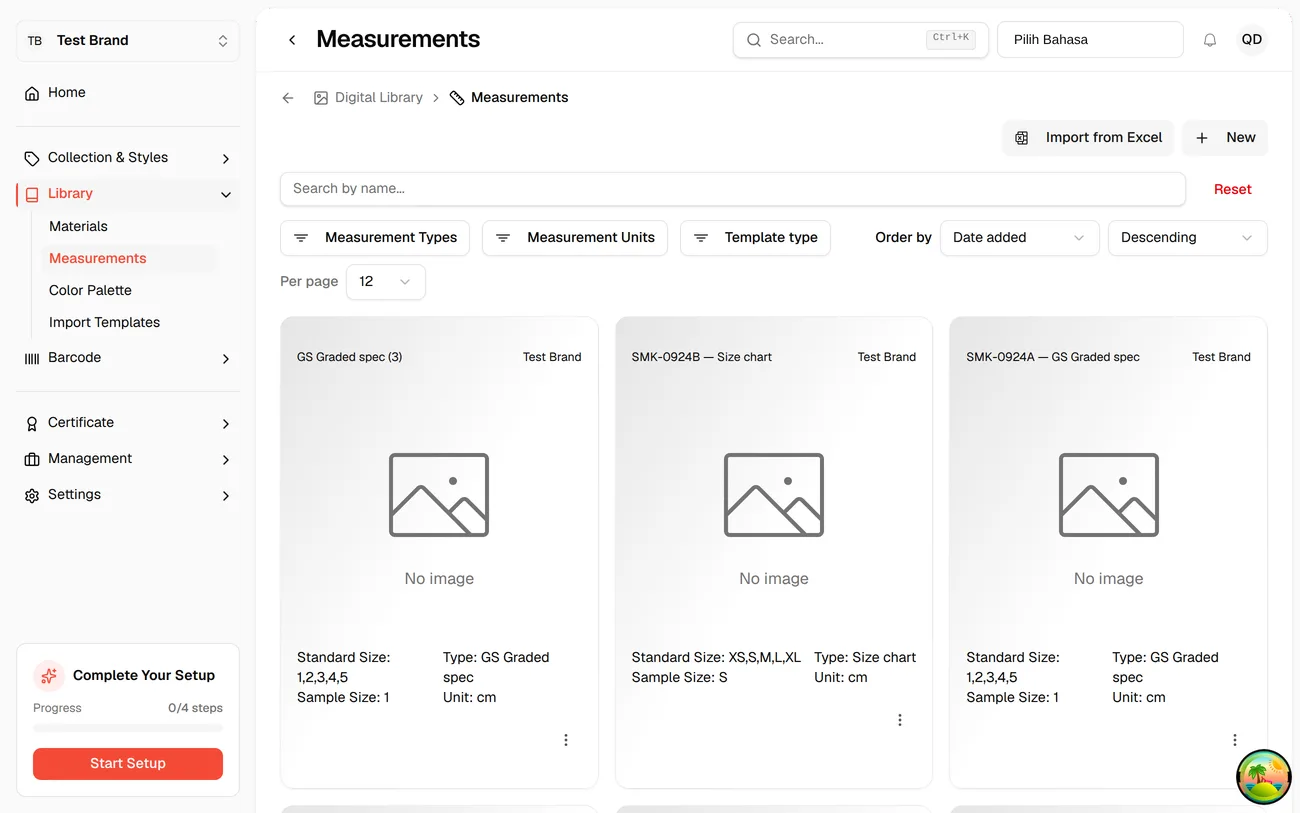Screen dimensions: 1300x813
Task: Click Import from Excel button
Action: coord(1088,138)
